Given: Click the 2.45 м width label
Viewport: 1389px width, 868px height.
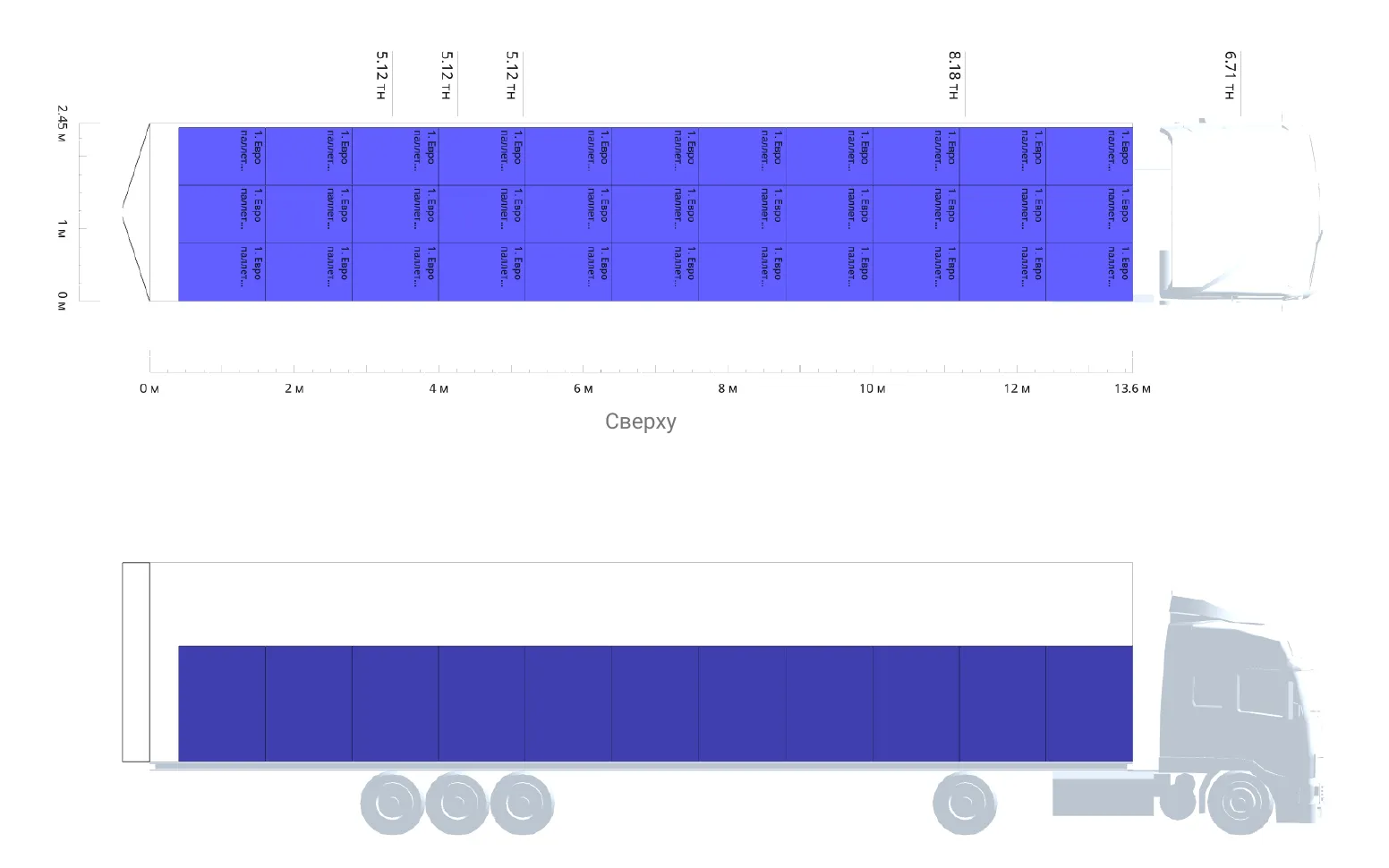Looking at the screenshot, I should pyautogui.click(x=62, y=124).
